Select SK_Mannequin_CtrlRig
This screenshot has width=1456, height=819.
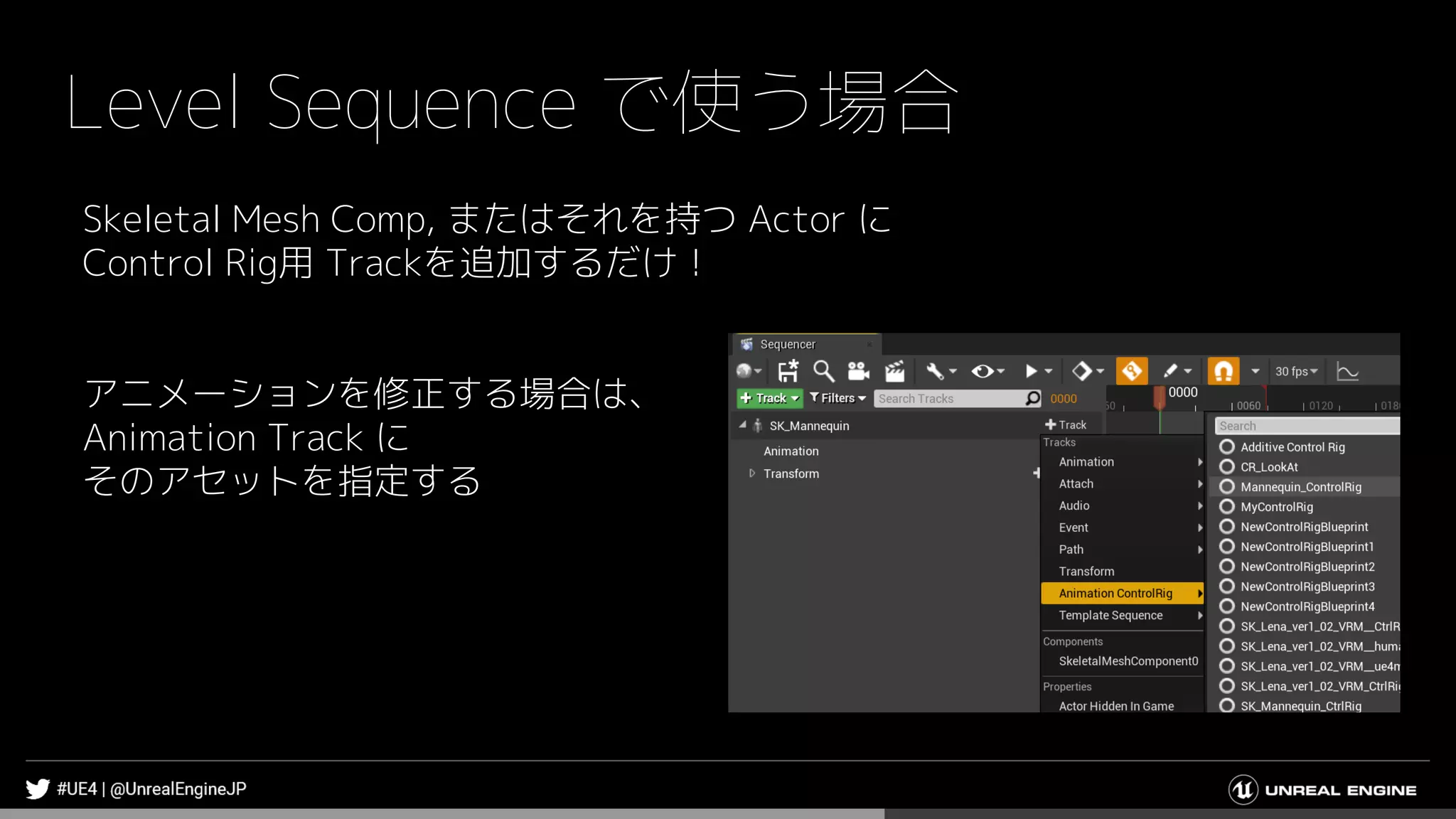tap(1305, 705)
